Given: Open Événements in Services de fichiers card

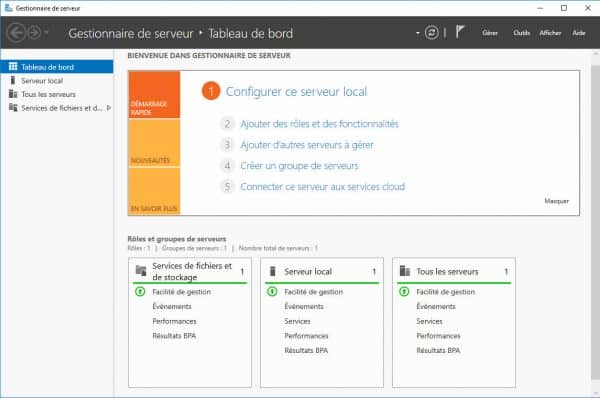Looking at the screenshot, I should [x=172, y=307].
